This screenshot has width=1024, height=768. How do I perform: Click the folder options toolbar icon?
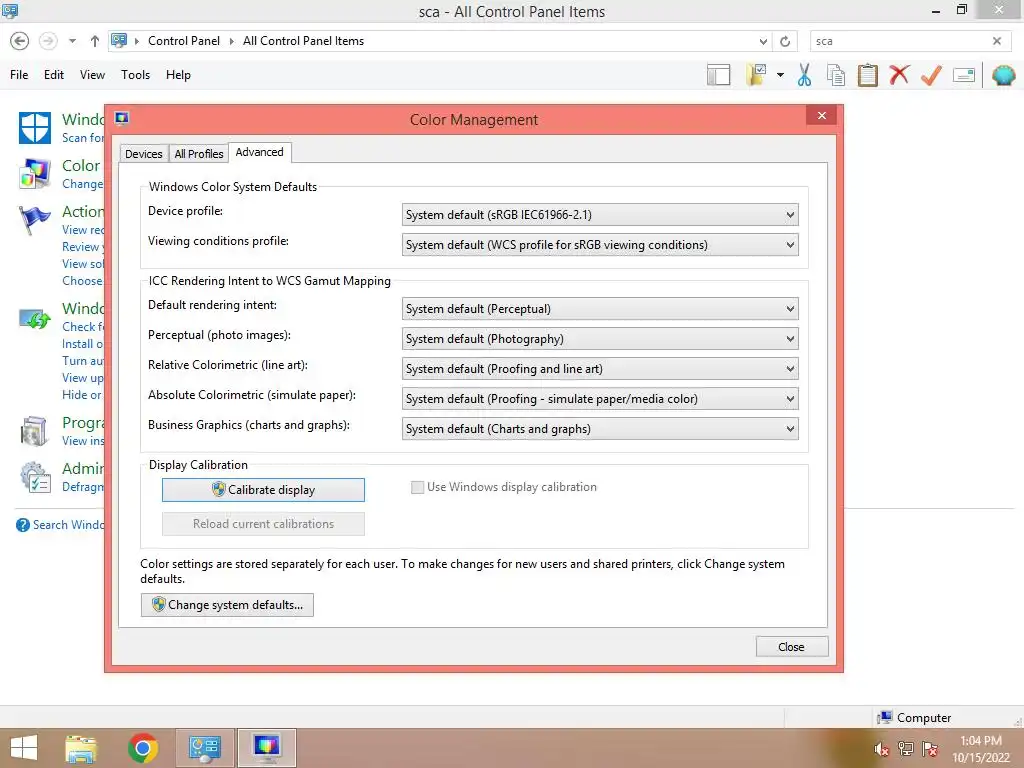pos(756,74)
